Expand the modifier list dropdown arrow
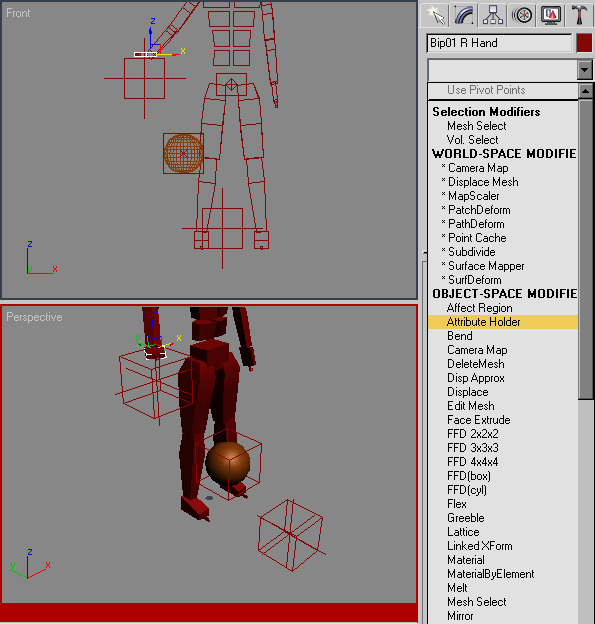The height and width of the screenshot is (624, 595). (584, 70)
